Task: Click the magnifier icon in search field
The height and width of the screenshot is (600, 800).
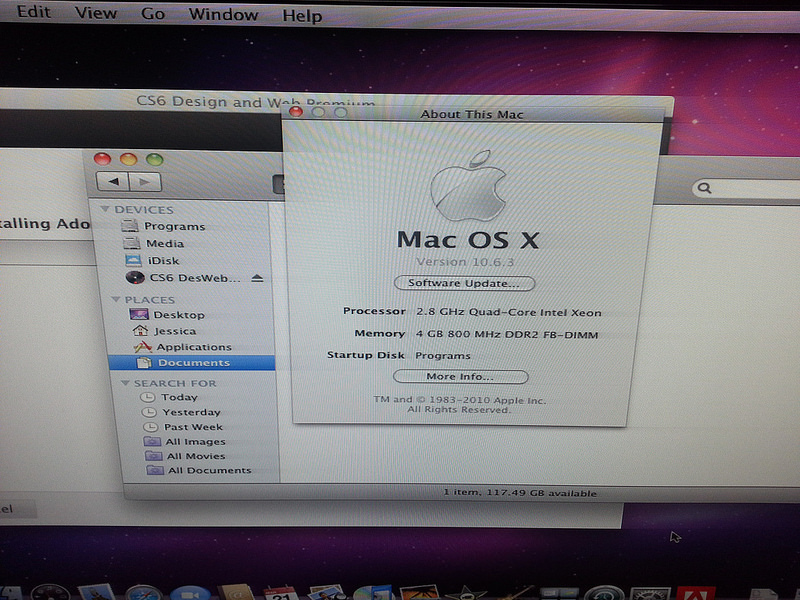Action: pos(705,188)
